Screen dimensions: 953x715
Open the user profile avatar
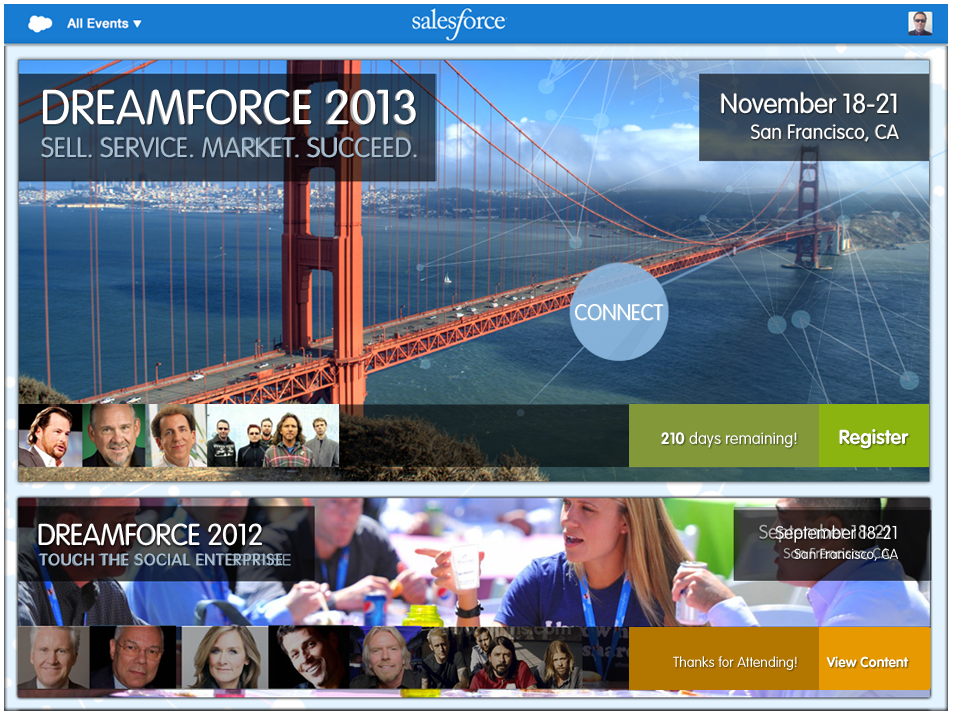point(920,24)
